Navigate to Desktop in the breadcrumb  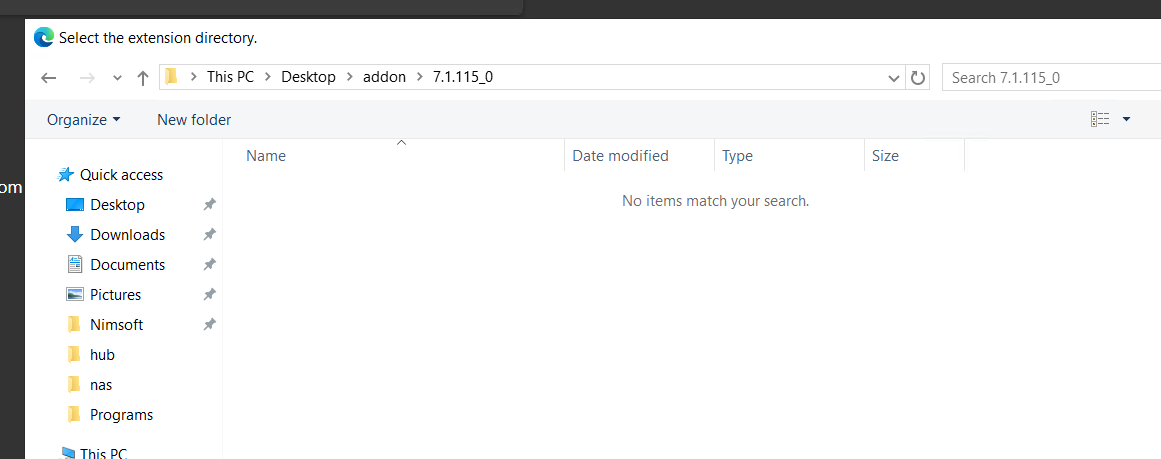tap(308, 77)
